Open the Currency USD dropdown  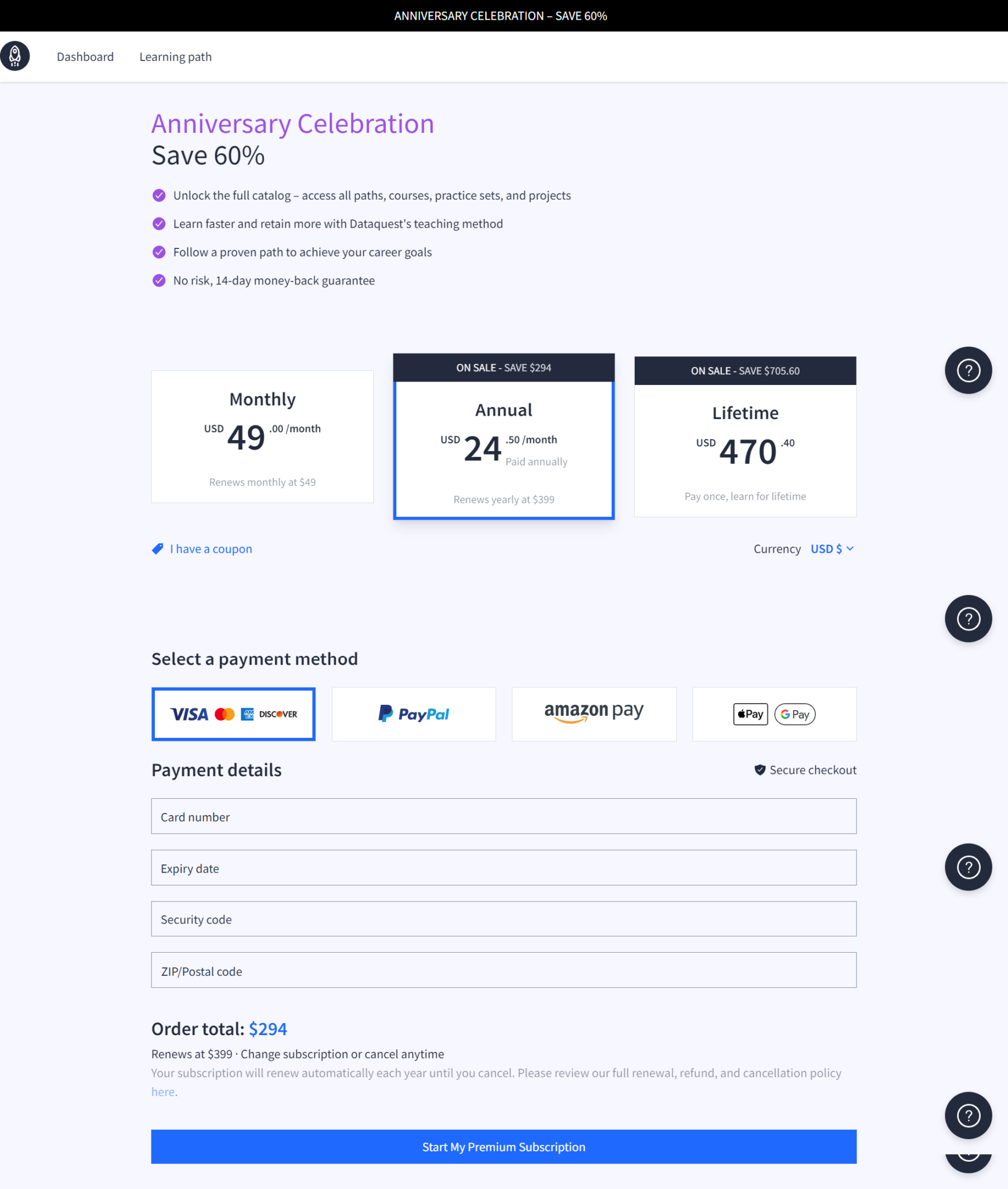(826, 549)
